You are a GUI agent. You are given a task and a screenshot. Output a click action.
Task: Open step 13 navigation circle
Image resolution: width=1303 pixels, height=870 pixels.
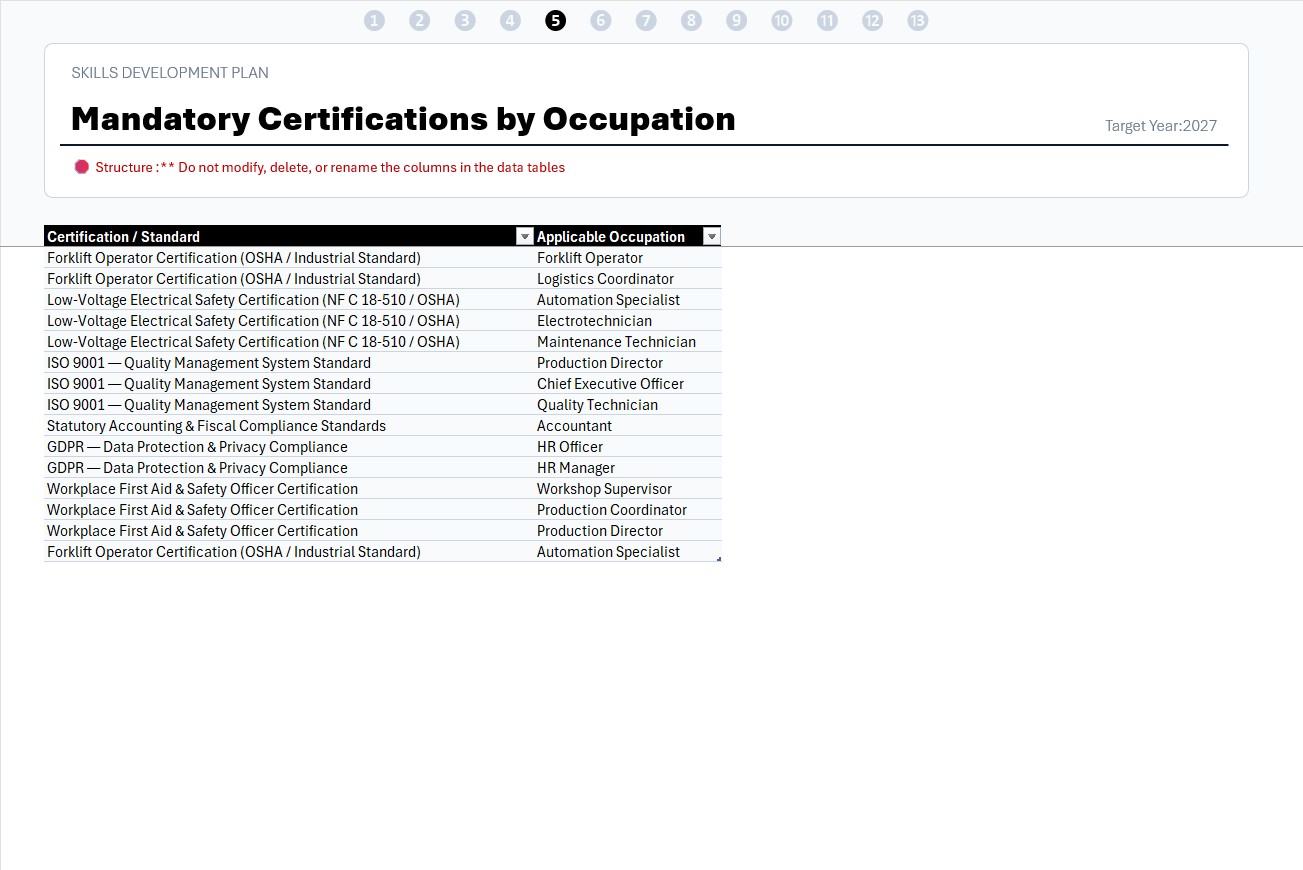coord(917,21)
